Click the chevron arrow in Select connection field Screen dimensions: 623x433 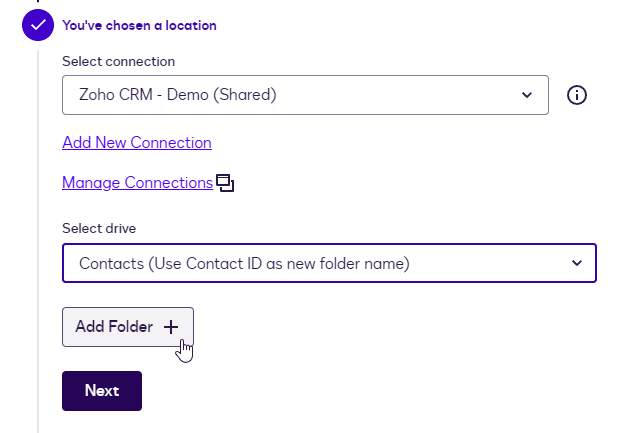click(527, 95)
